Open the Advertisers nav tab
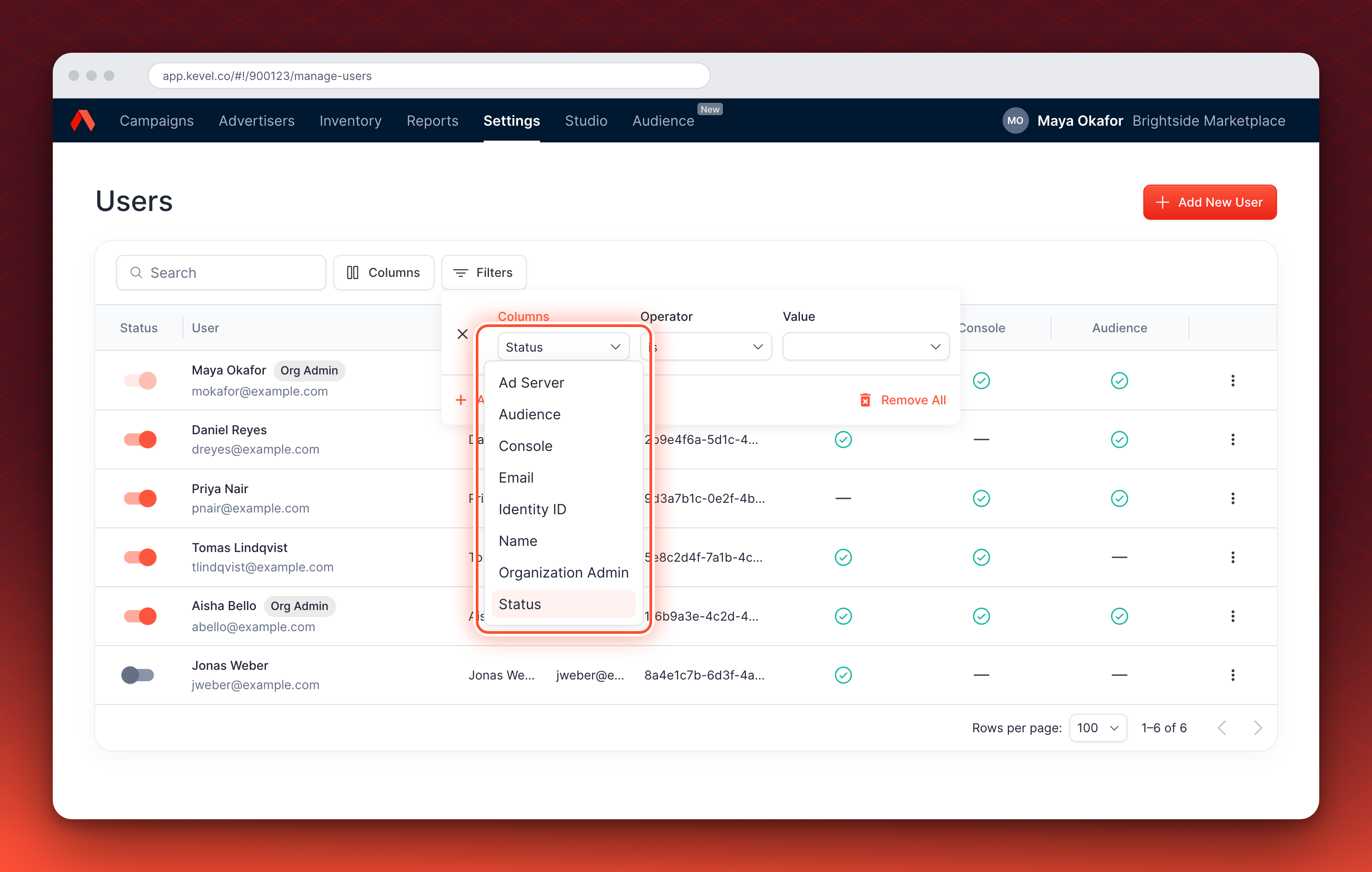This screenshot has height=872, width=1372. click(x=256, y=121)
